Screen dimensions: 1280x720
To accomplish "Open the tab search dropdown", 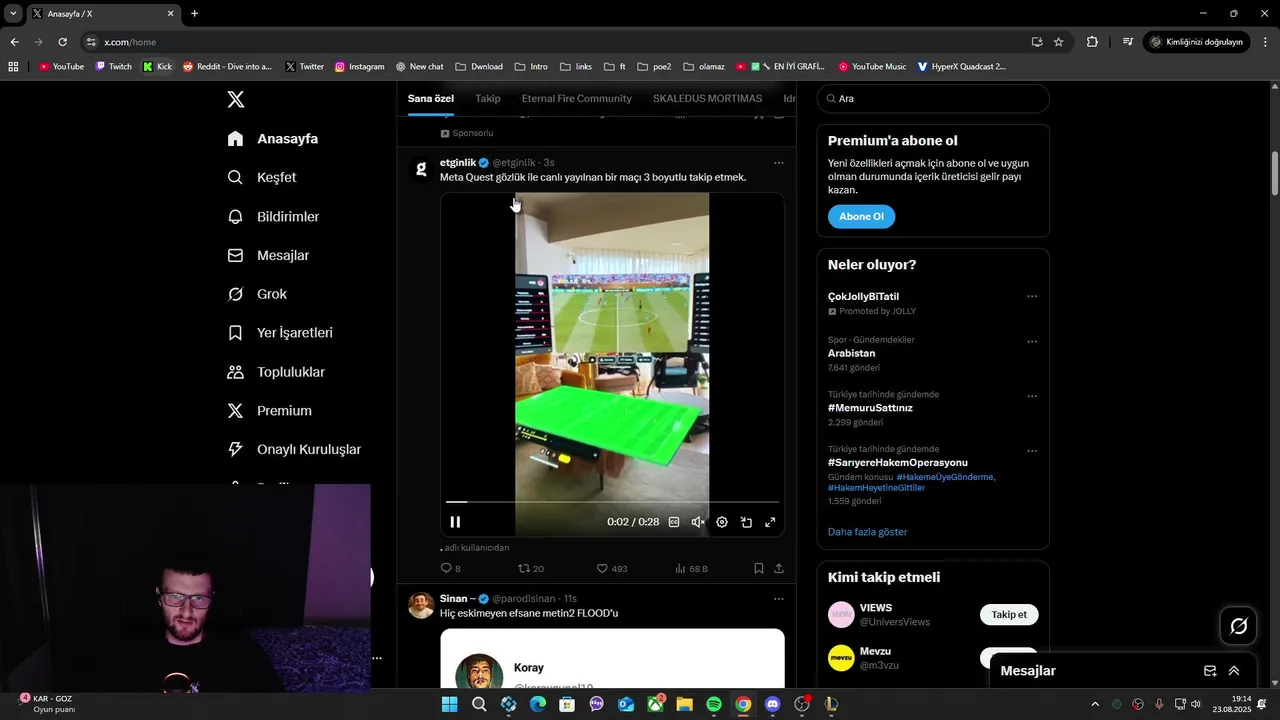I will pyautogui.click(x=13, y=13).
